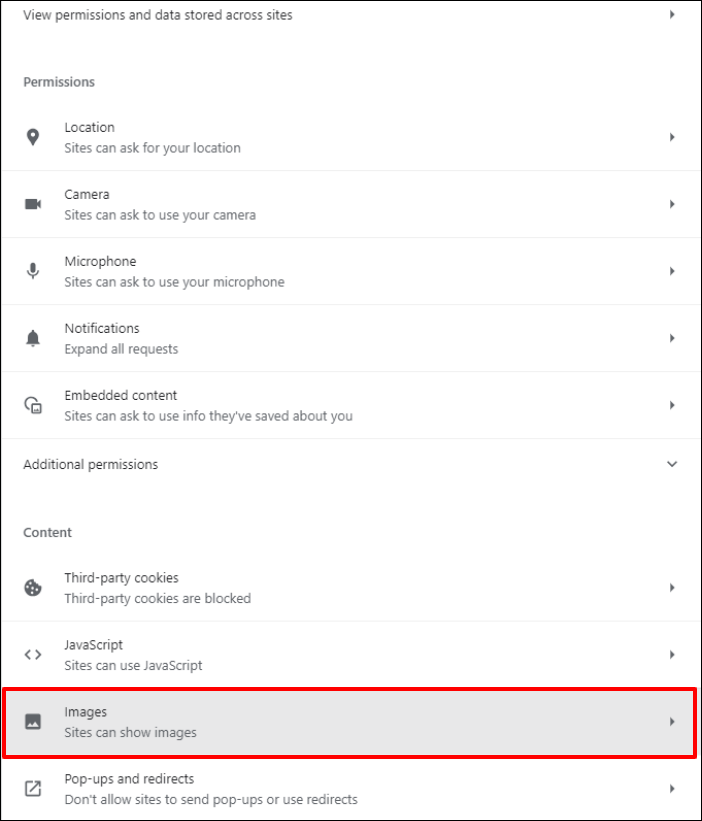Expand the Additional permissions section

(672, 464)
